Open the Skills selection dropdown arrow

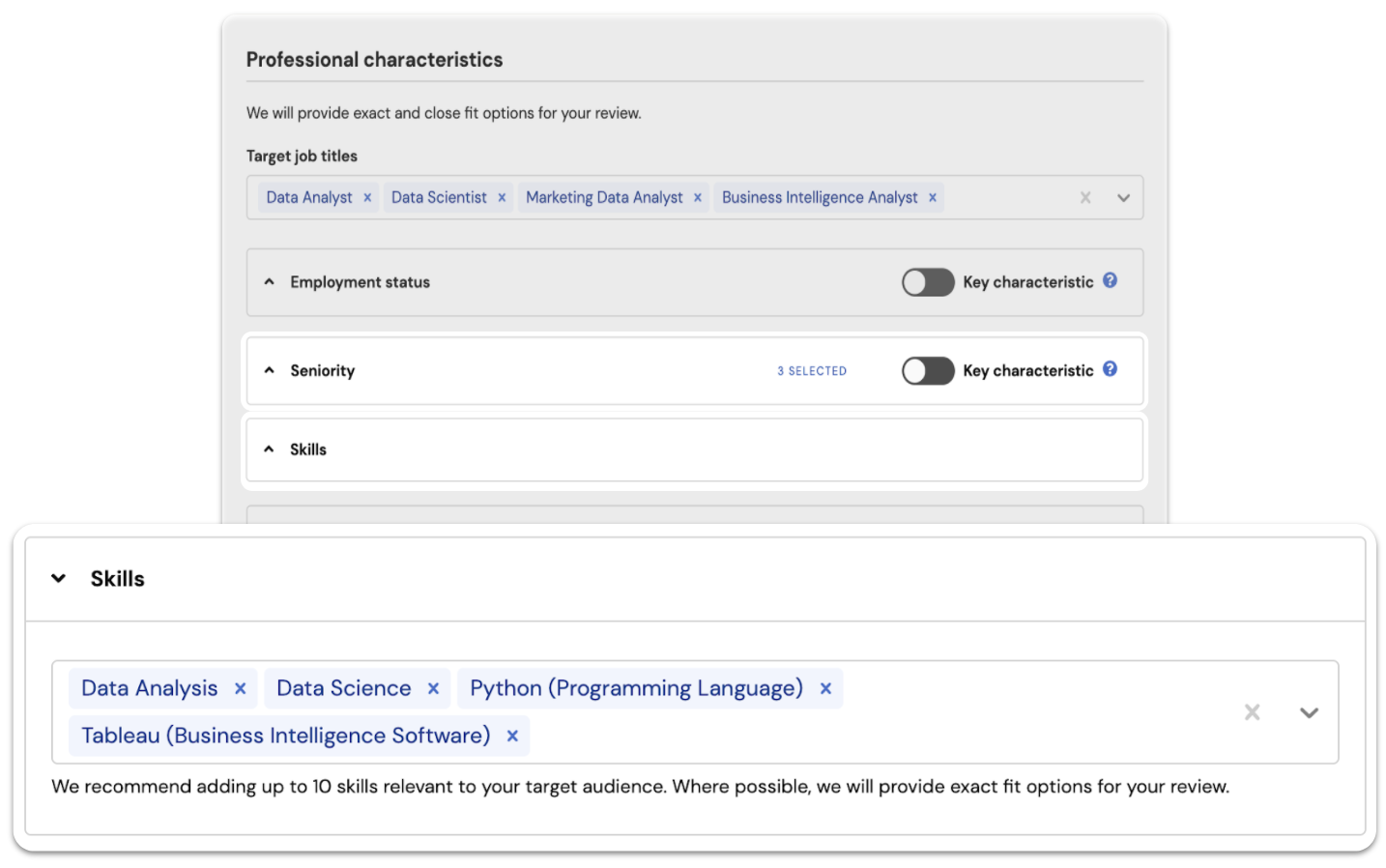click(1309, 713)
